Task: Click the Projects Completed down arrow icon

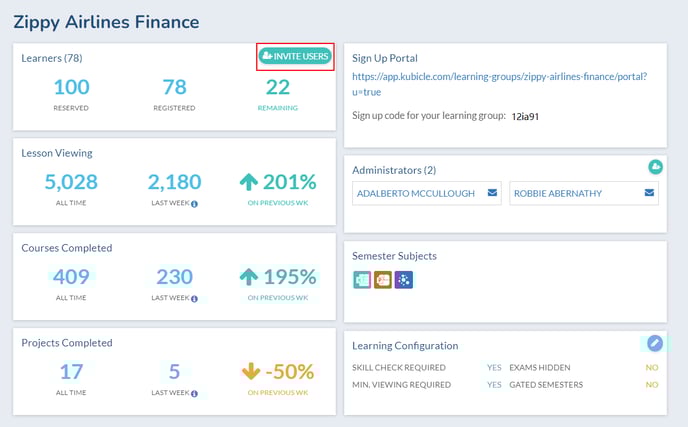Action: point(251,371)
